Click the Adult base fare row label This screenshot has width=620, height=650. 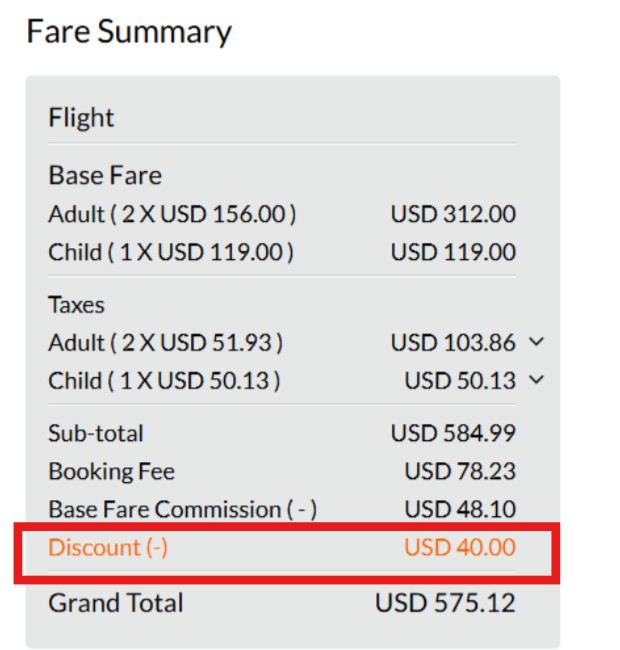pyautogui.click(x=172, y=214)
